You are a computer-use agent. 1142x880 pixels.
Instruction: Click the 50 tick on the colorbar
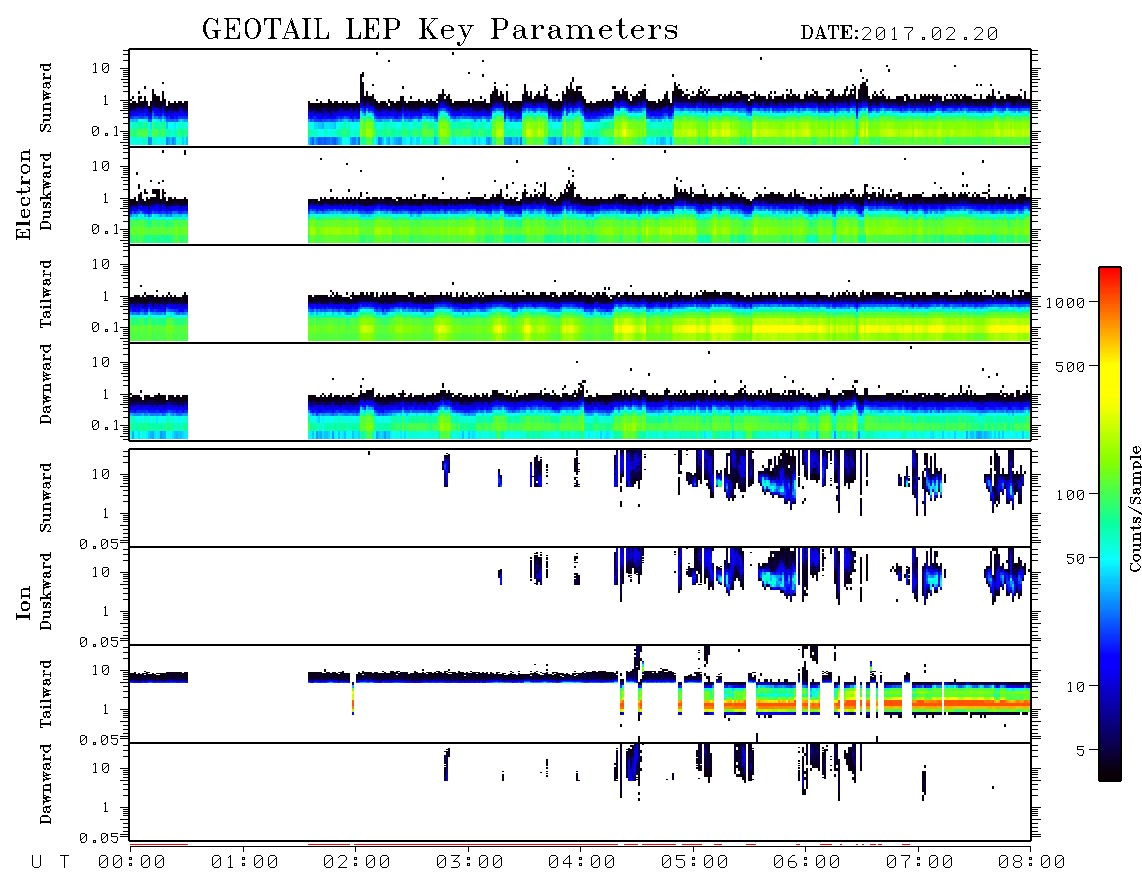click(1075, 559)
